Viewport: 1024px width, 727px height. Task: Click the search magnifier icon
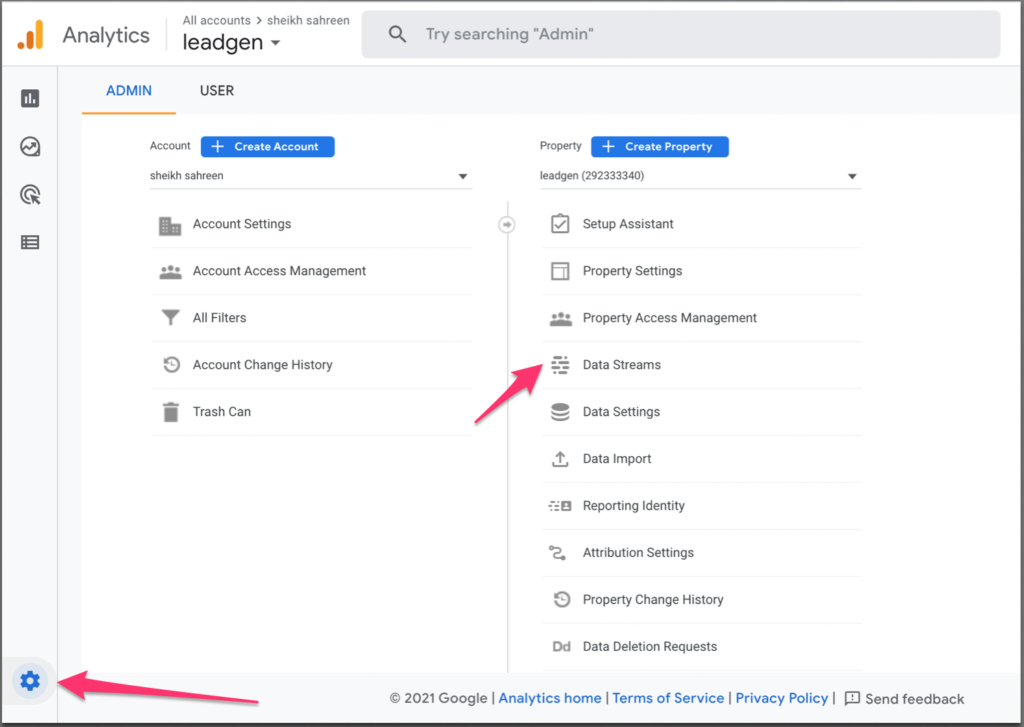pos(397,34)
